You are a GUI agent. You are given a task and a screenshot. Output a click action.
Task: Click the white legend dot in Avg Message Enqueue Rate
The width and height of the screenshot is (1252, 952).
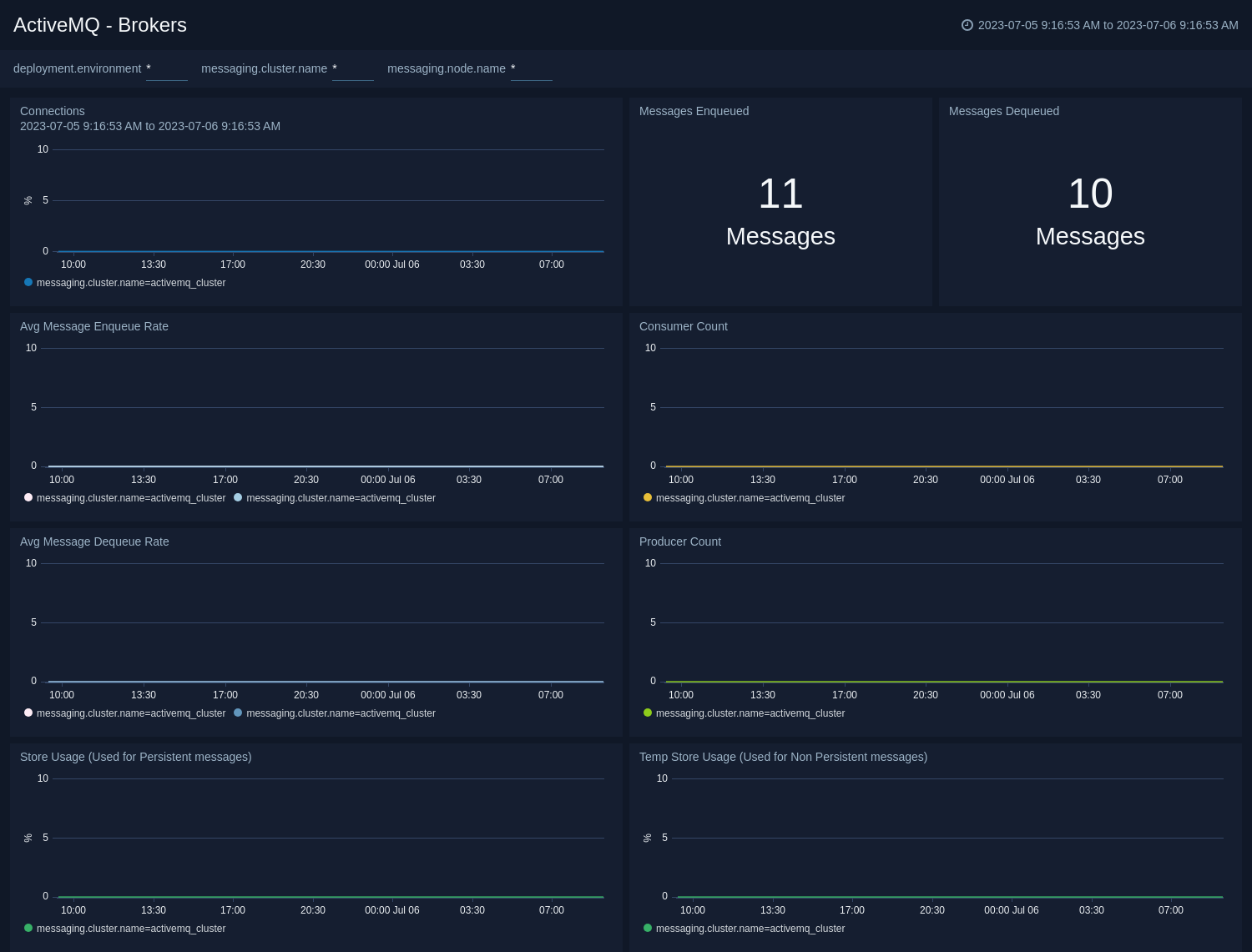coord(28,497)
